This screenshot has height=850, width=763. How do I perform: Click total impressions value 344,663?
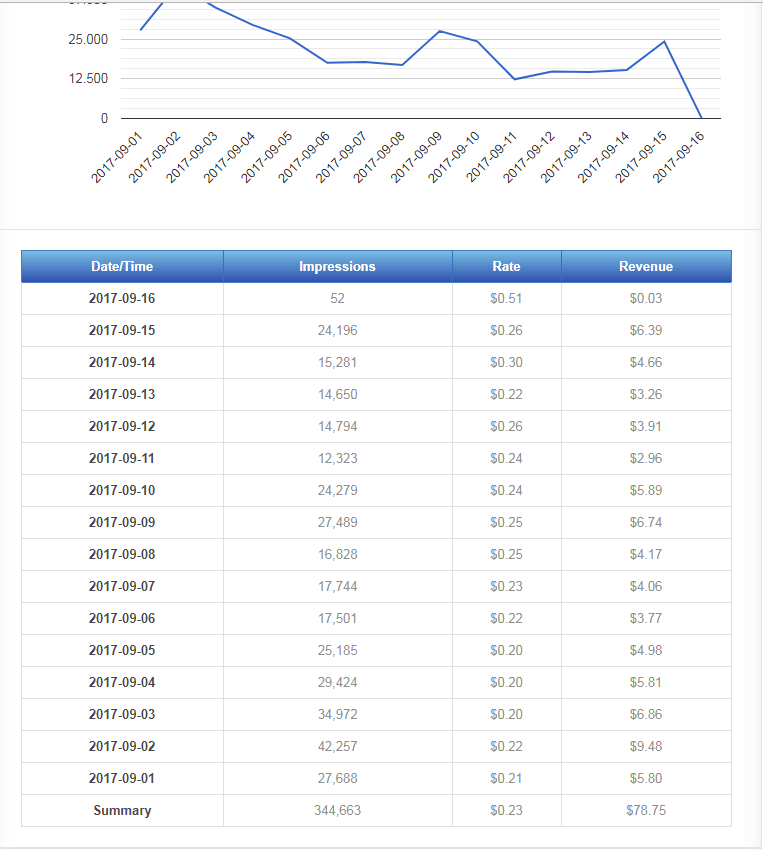337,810
